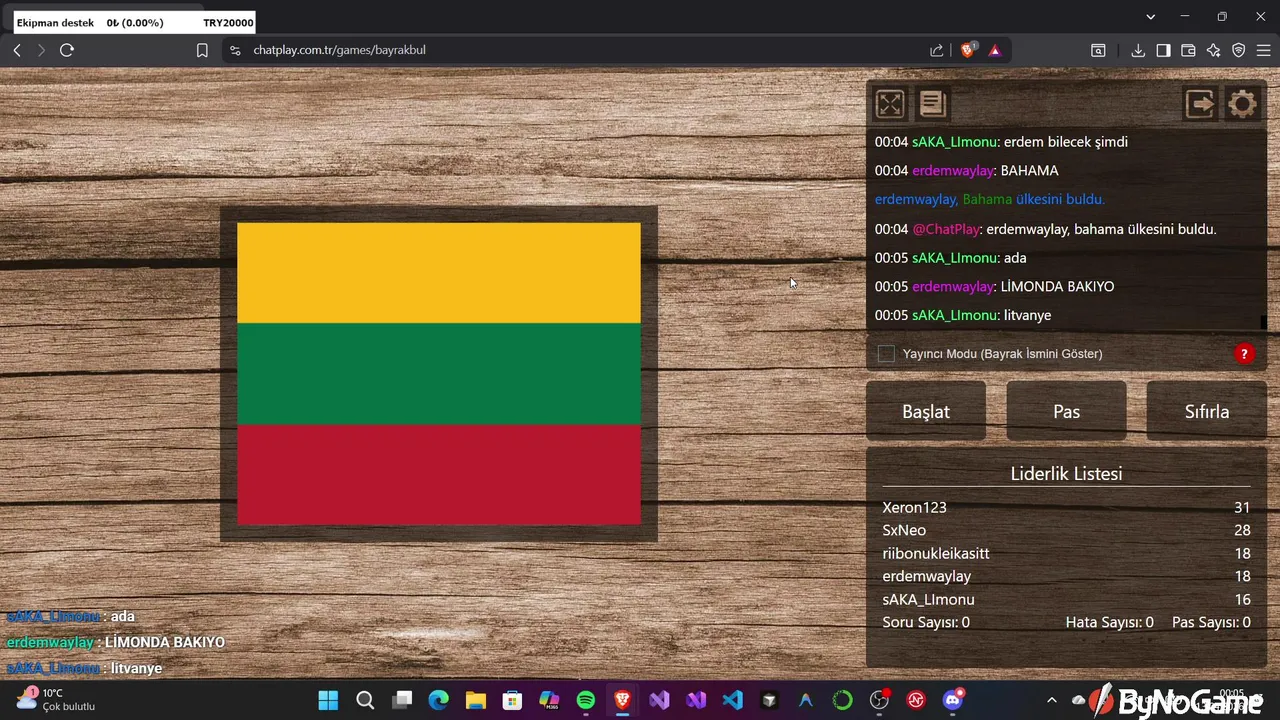1280x720 pixels.
Task: Open the browser downloads icon
Action: click(x=1138, y=50)
